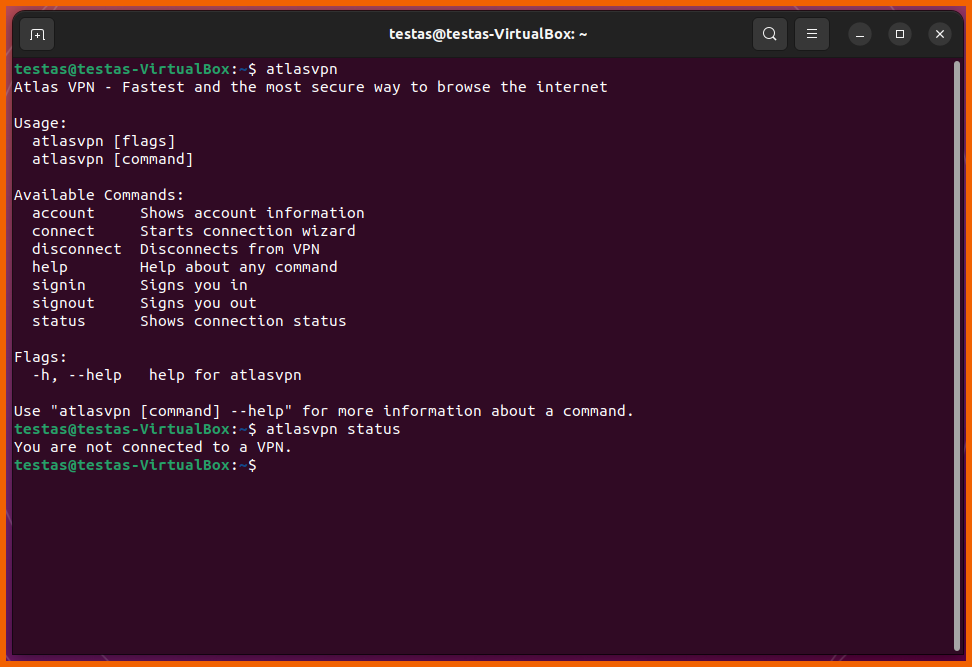Close the terminal window

click(x=939, y=34)
